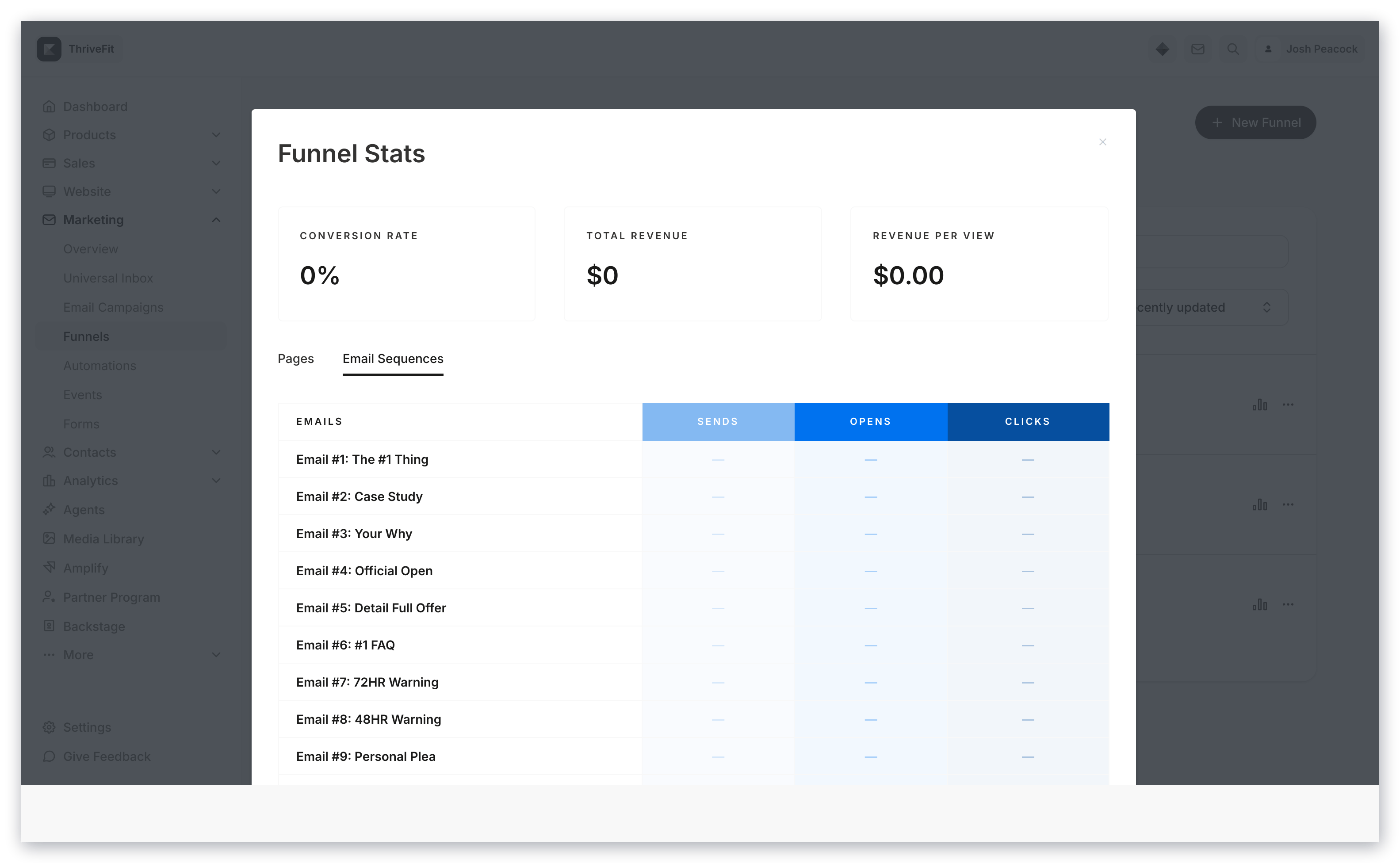
Task: Click the Products box icon
Action: pyautogui.click(x=49, y=135)
